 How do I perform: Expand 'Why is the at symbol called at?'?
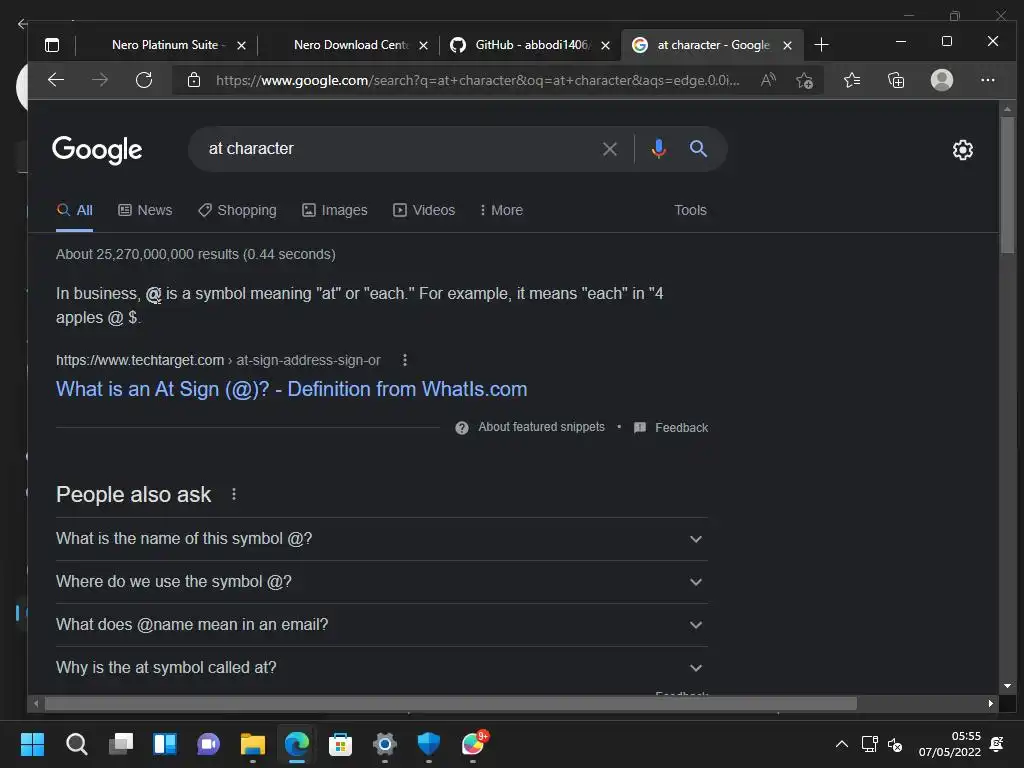[381, 667]
